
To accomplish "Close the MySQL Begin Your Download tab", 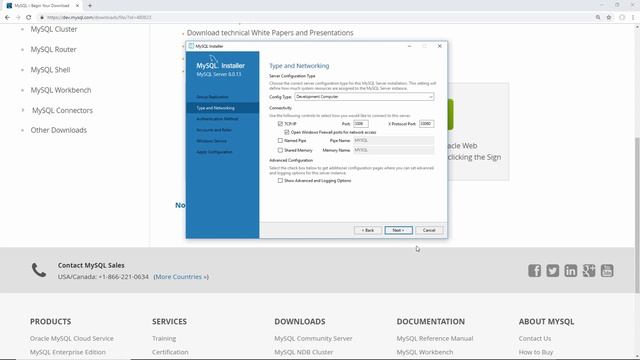I will [x=78, y=6].
